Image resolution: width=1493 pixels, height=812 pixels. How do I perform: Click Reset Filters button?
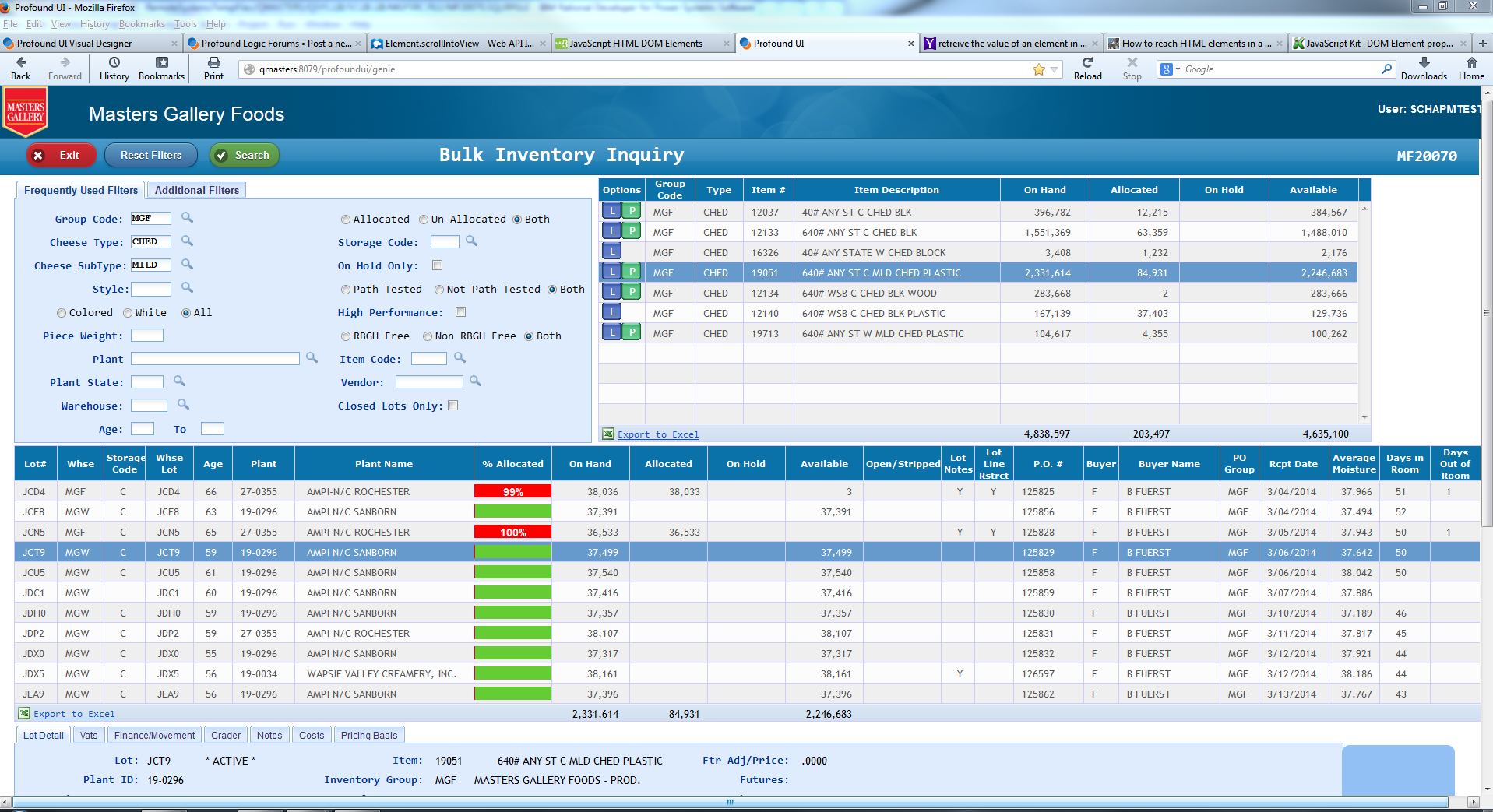point(151,155)
